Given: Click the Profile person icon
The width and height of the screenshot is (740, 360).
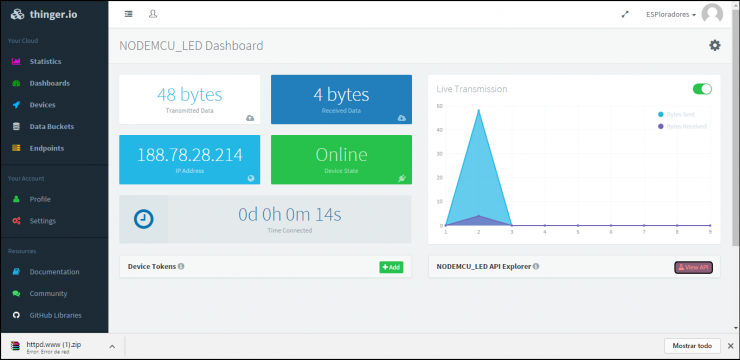Looking at the screenshot, I should pyautogui.click(x=16, y=199).
